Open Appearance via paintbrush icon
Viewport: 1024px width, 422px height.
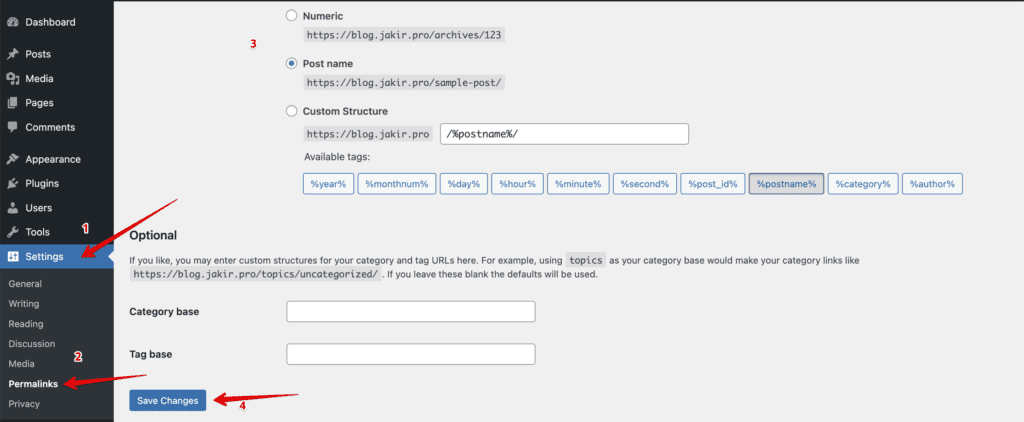[x=12, y=159]
